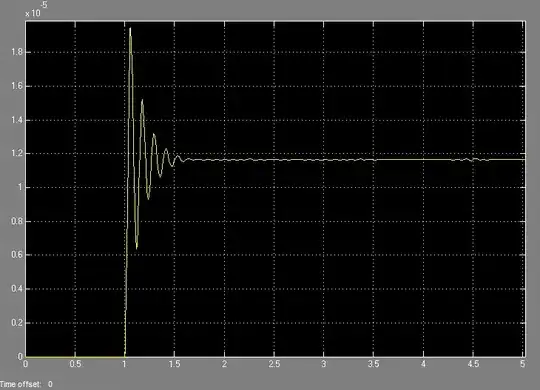Click the 3 tick label on x-axis
This screenshot has height=390, width=540.
pos(324,364)
